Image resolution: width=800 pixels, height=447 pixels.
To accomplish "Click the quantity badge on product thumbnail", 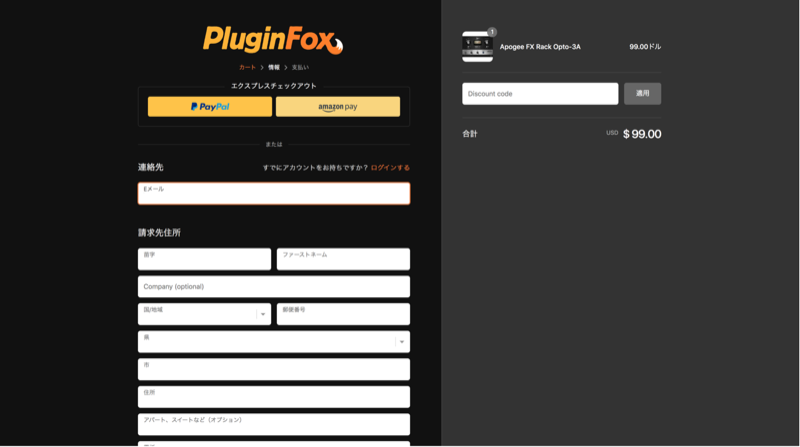I will [x=492, y=32].
